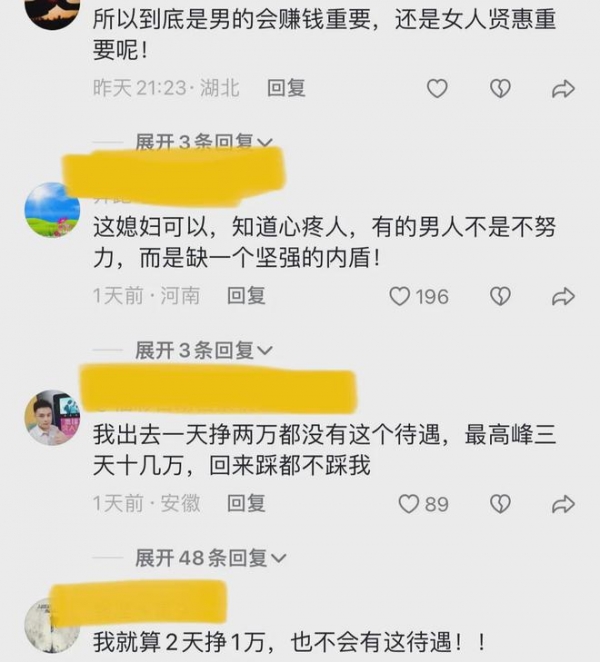Expand 48 replies under the Anhui comment
600x662 pixels.
click(211, 558)
